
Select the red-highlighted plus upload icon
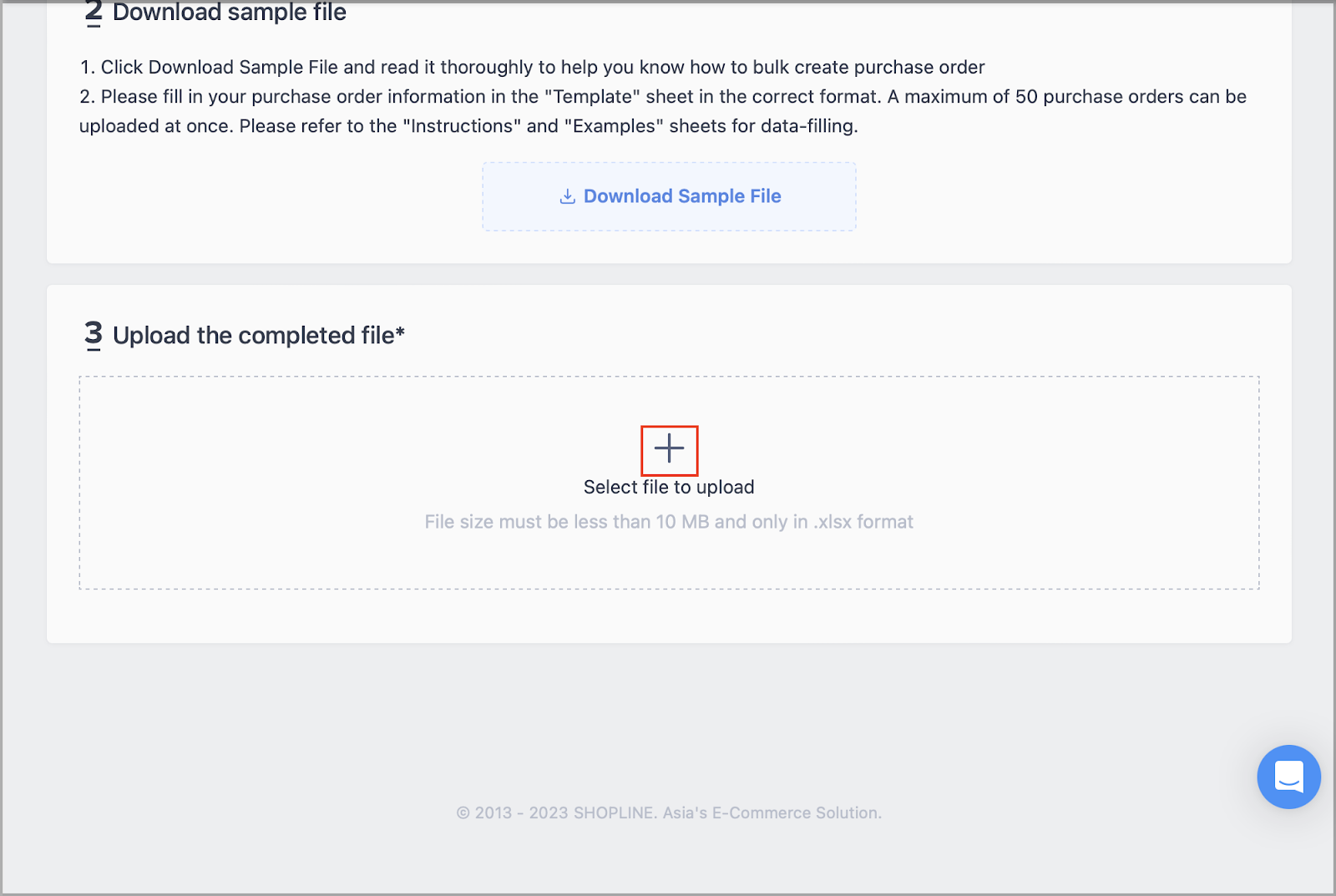669,449
